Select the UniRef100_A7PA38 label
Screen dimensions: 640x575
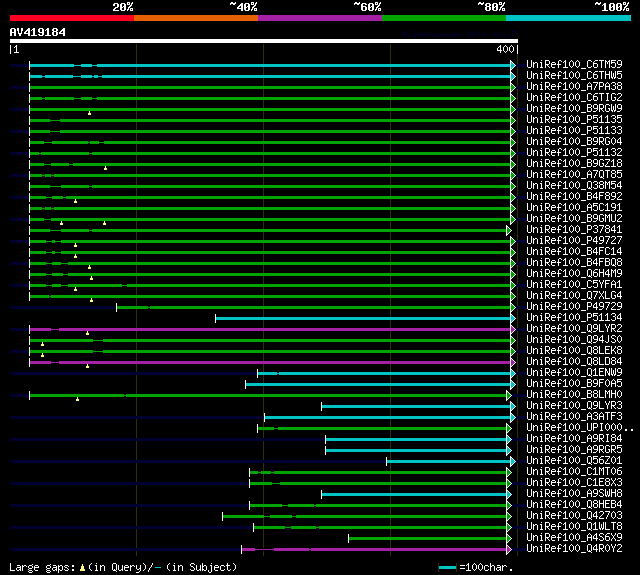coord(574,87)
